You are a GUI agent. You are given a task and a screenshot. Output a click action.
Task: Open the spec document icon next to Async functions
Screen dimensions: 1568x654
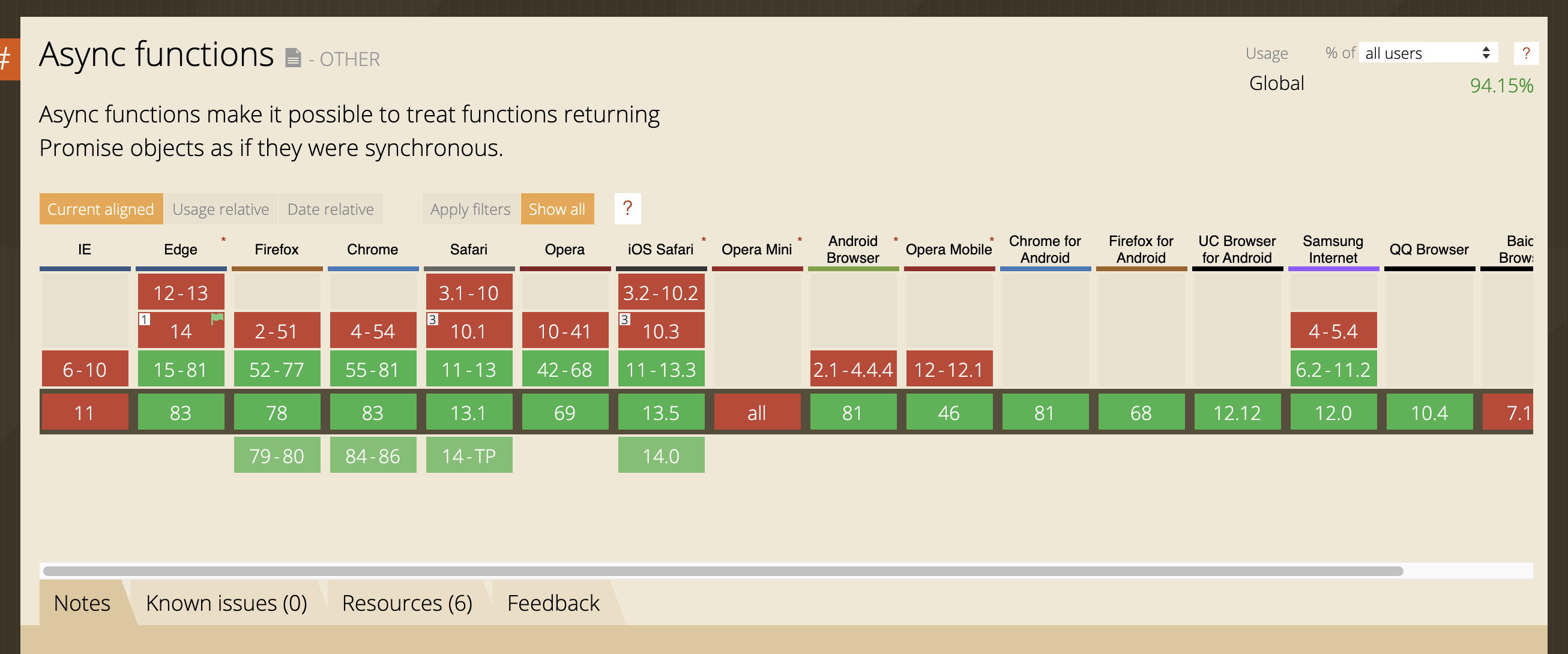coord(294,58)
